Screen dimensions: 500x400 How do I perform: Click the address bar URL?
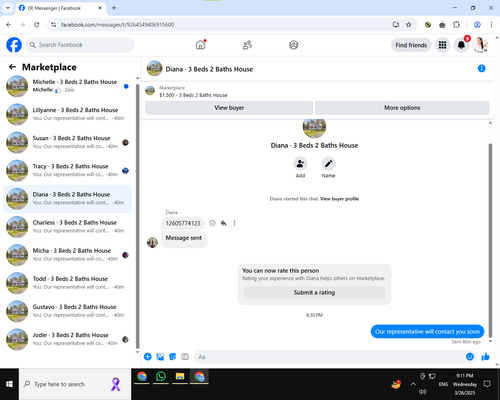click(117, 25)
